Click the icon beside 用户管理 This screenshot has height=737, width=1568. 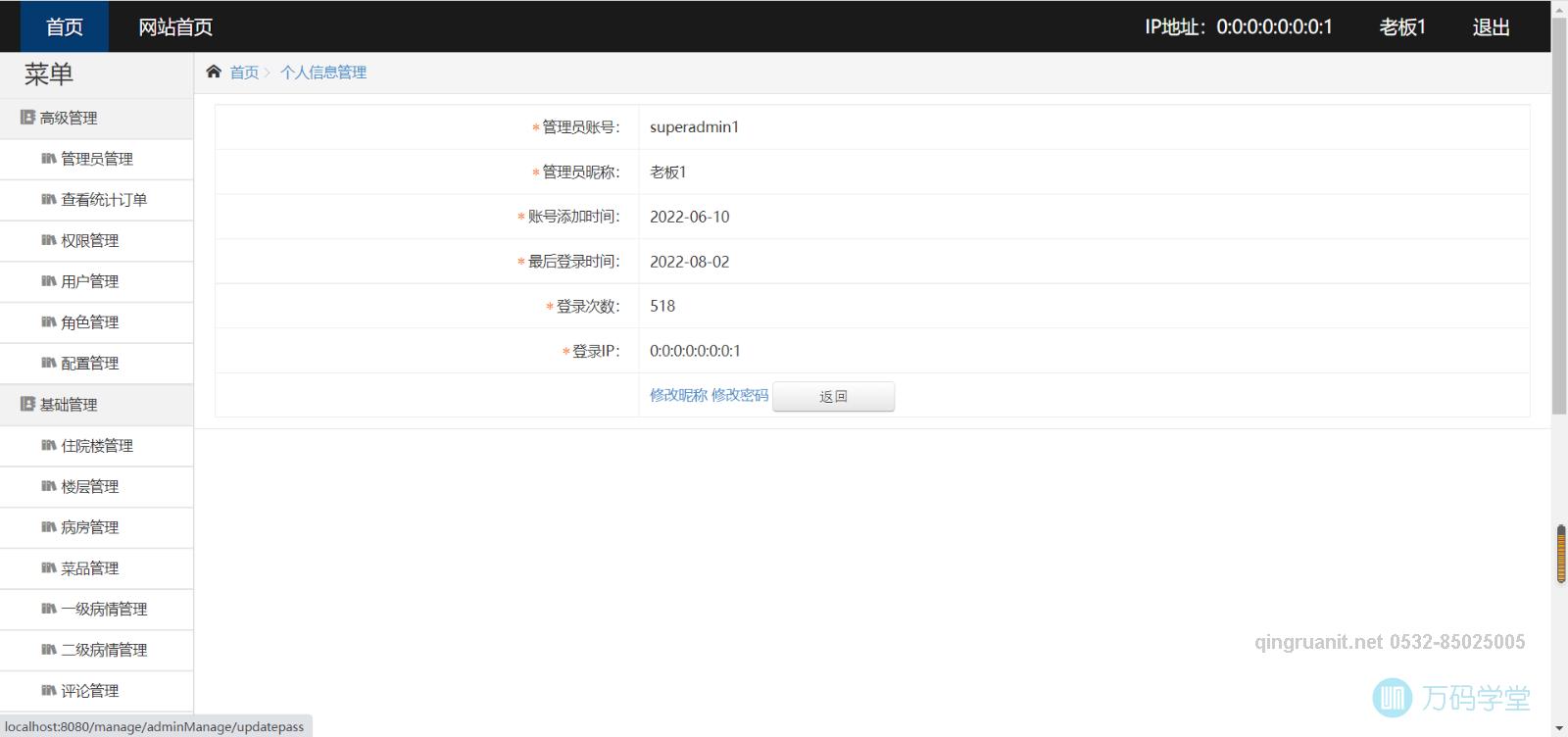48,281
